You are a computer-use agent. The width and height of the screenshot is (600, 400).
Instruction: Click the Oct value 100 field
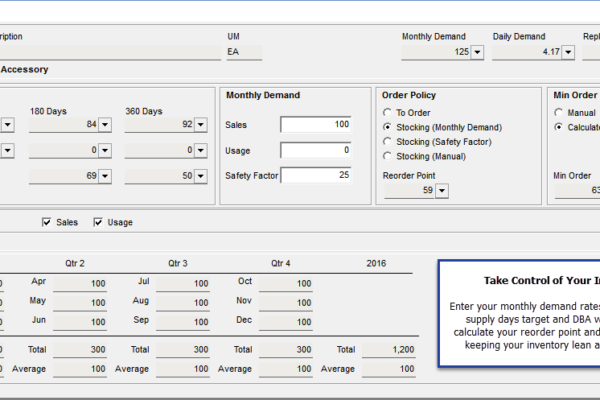(x=286, y=284)
